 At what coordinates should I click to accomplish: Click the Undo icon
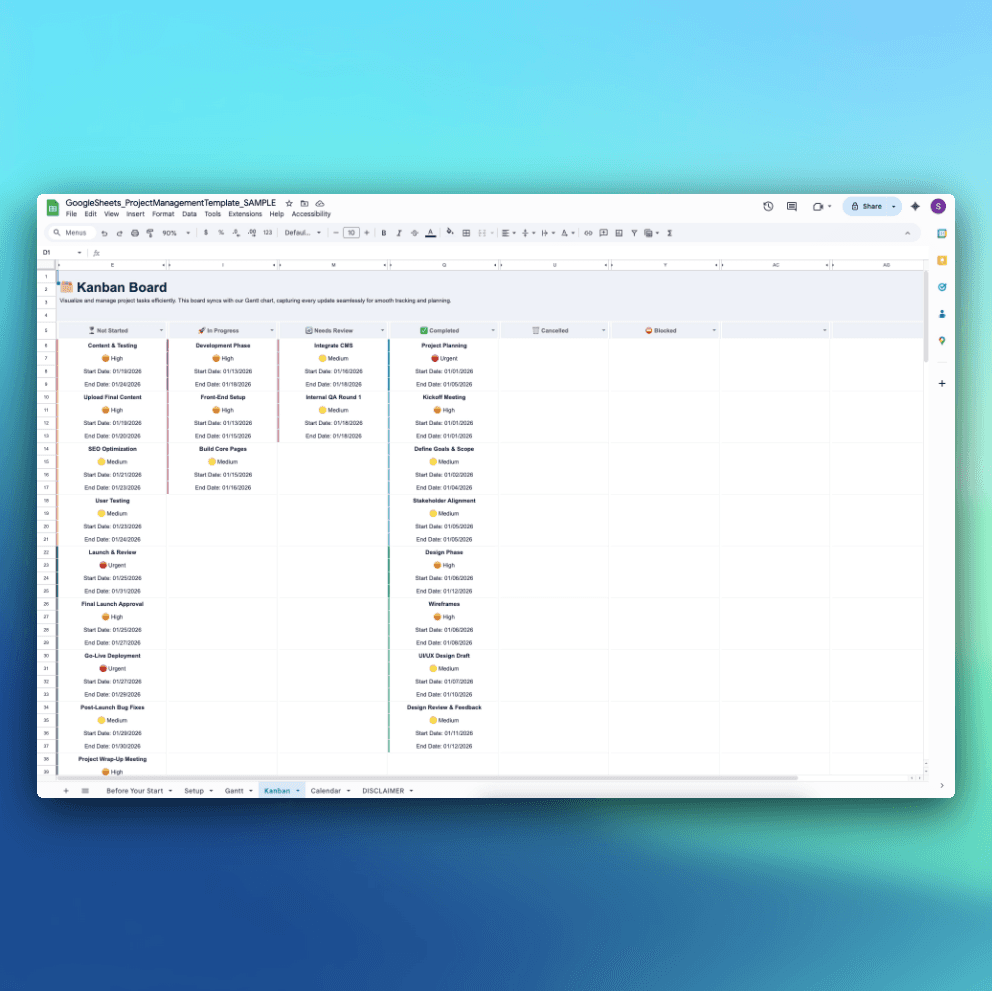click(x=105, y=232)
